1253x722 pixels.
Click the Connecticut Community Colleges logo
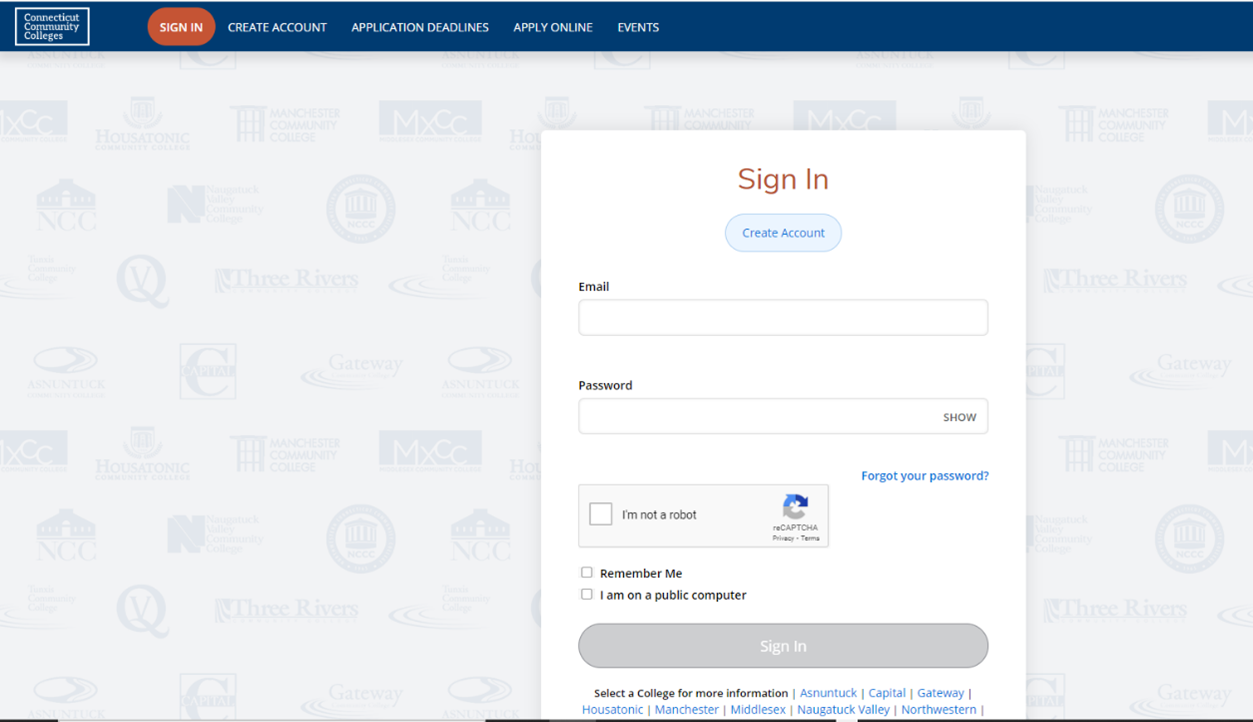pos(52,27)
